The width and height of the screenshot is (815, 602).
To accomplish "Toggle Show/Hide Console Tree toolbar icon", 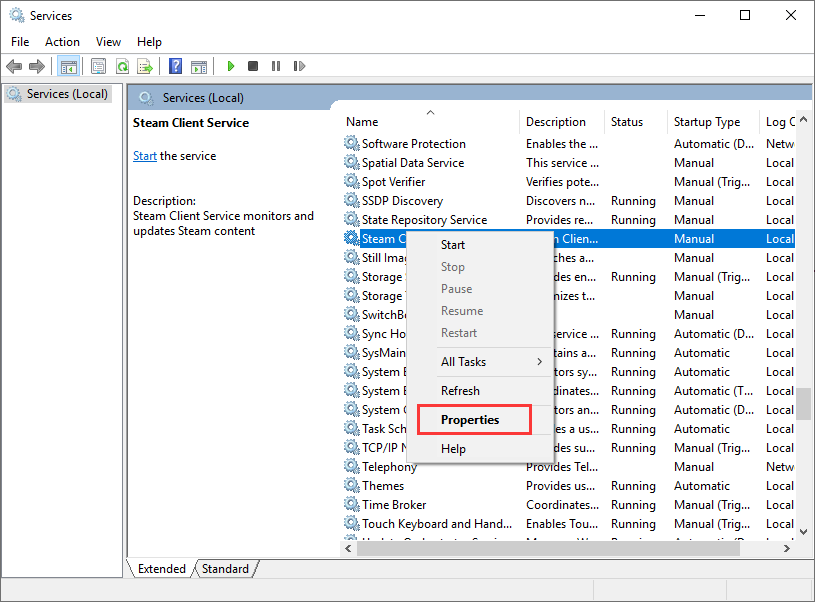I will (x=69, y=67).
